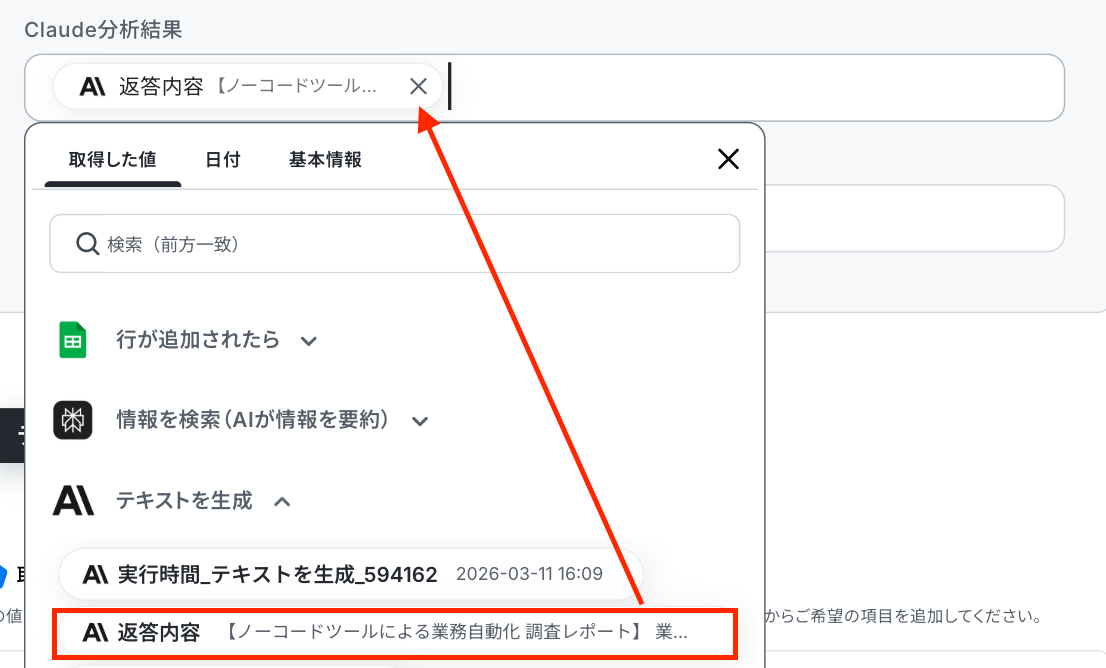Click the green Google Sheets icon
Image resolution: width=1106 pixels, height=668 pixels.
(73, 340)
